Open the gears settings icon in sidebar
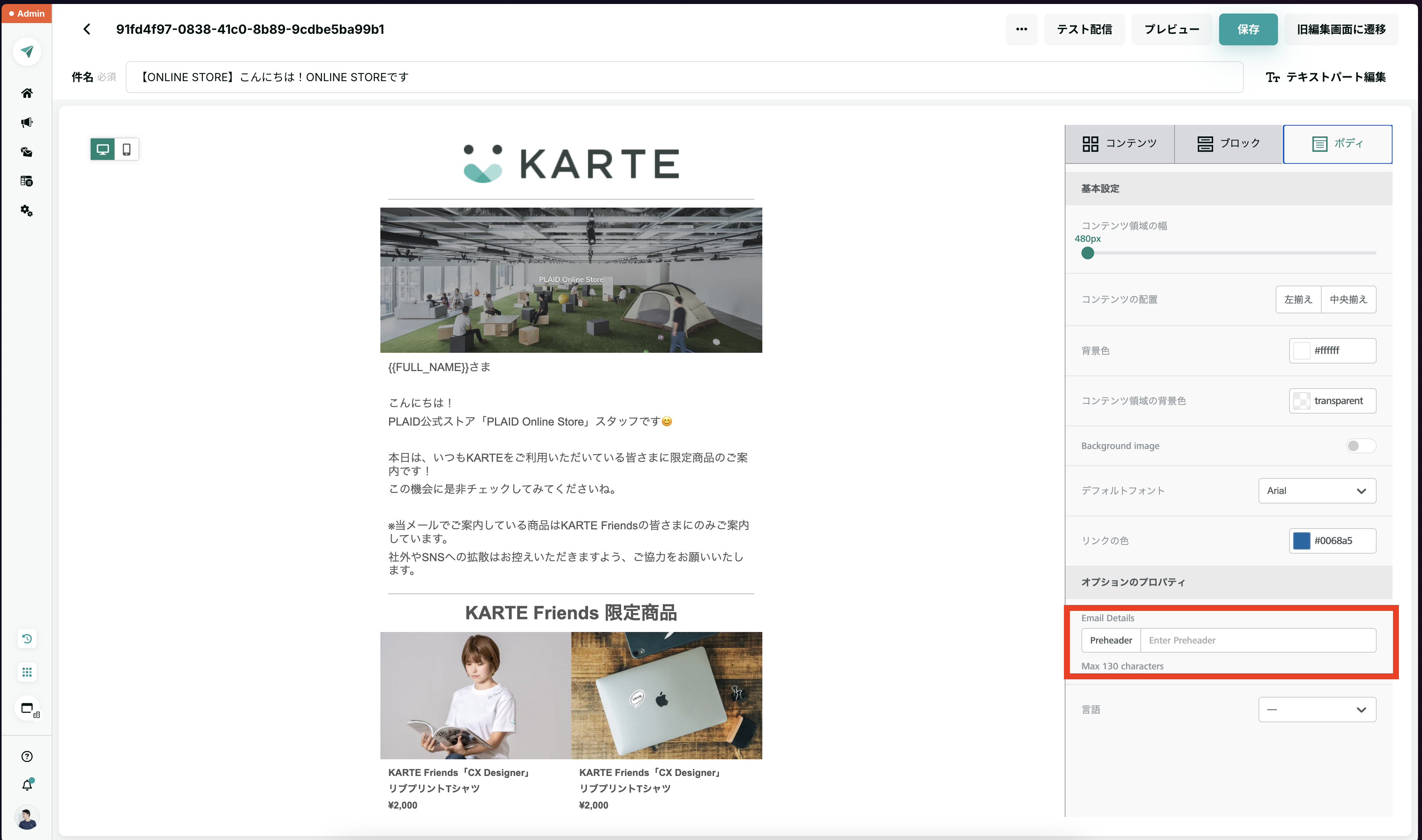The width and height of the screenshot is (1422, 840). 27,210
